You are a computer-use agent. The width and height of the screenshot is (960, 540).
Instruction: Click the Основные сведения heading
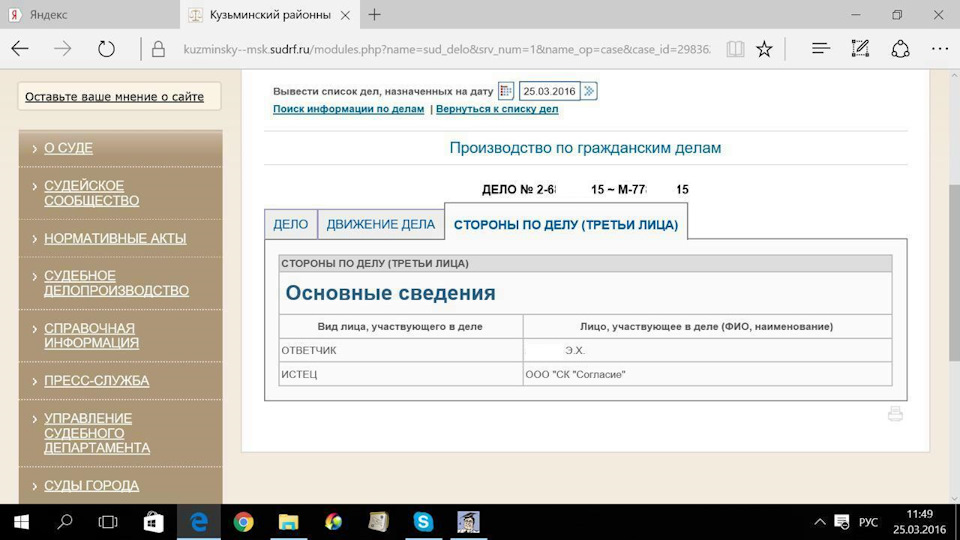tap(391, 293)
